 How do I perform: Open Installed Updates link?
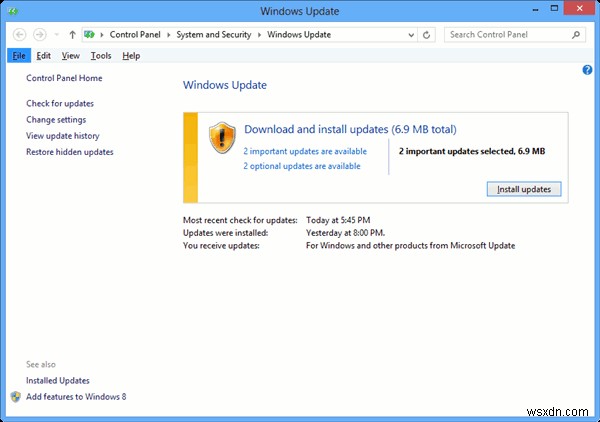point(58,381)
